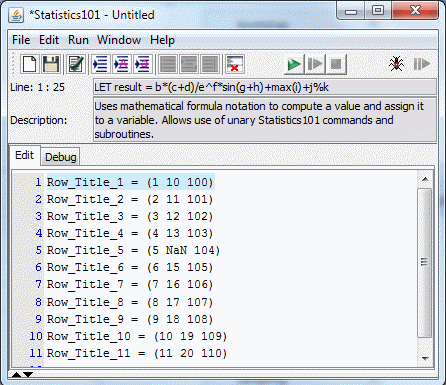This screenshot has height=385, width=446.
Task: Click code line Row_Title_5 with NaN value
Action: (x=133, y=250)
